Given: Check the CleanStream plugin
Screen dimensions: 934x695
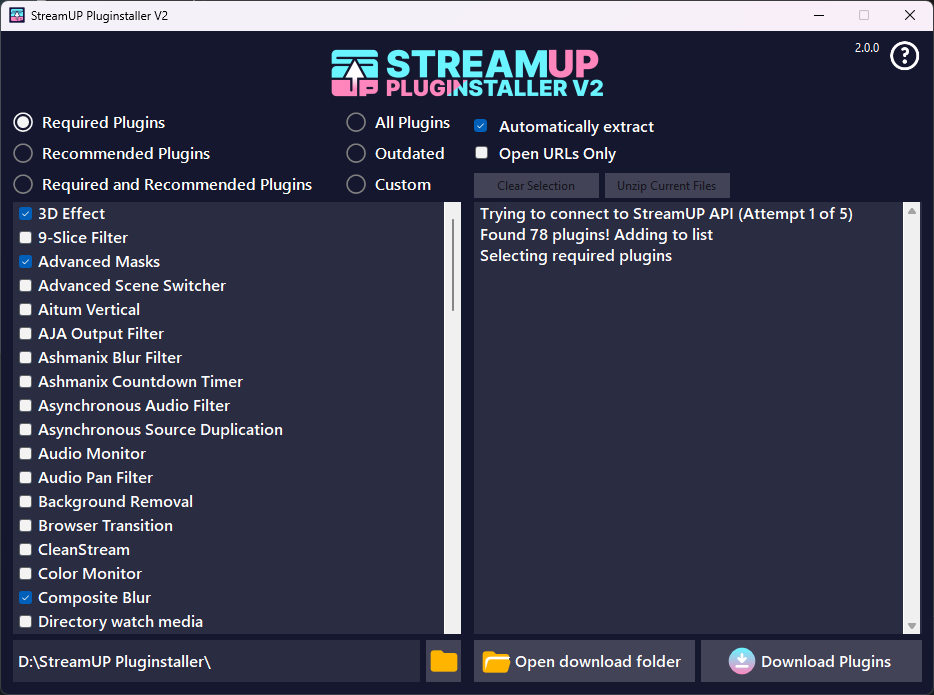Looking at the screenshot, I should 26,549.
